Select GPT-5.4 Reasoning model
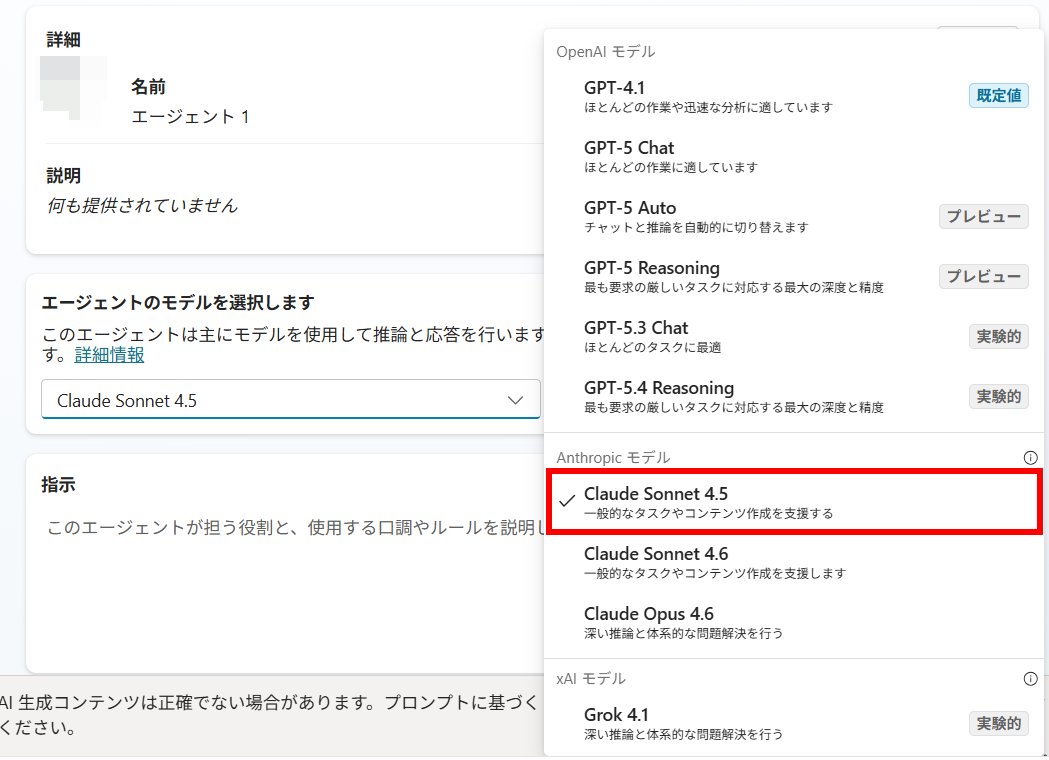 pos(793,397)
